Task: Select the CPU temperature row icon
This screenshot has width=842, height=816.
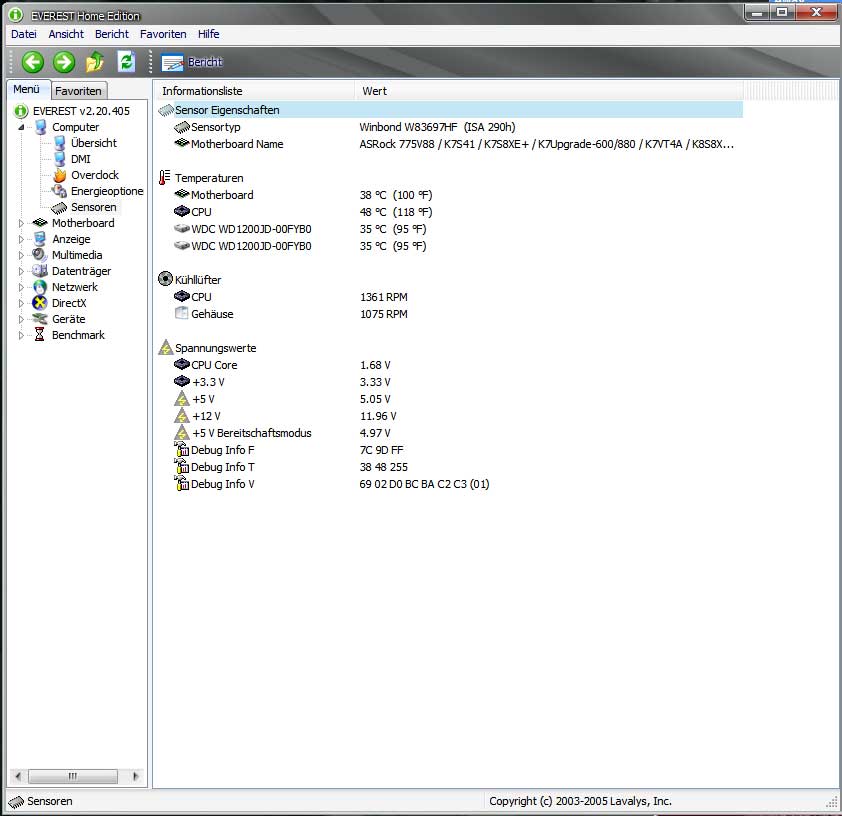Action: (182, 212)
